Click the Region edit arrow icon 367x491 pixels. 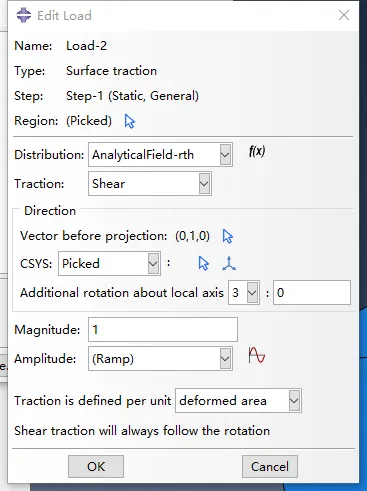(129, 121)
